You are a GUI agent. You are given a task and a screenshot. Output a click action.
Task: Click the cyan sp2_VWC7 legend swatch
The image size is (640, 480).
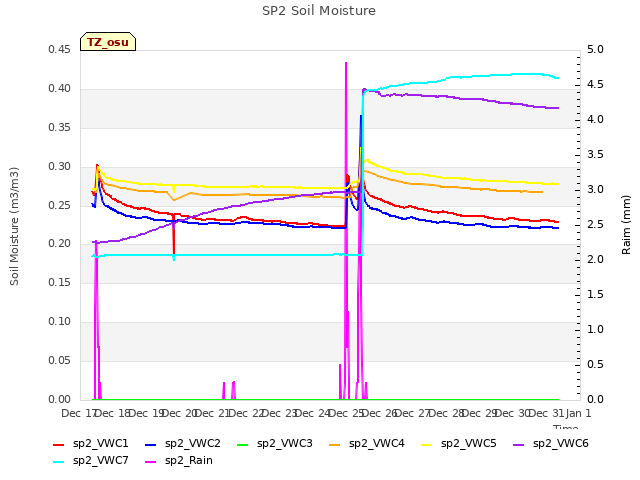coord(59,462)
